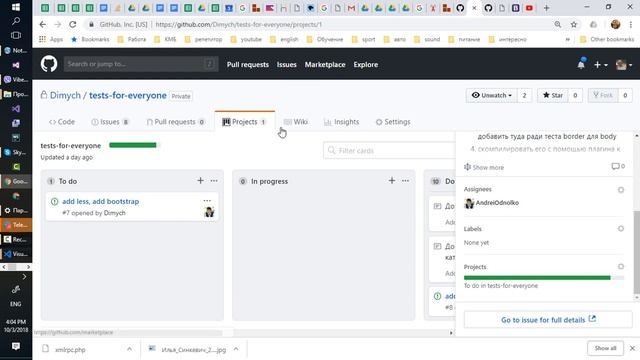Add a card to To do column

(x=200, y=180)
